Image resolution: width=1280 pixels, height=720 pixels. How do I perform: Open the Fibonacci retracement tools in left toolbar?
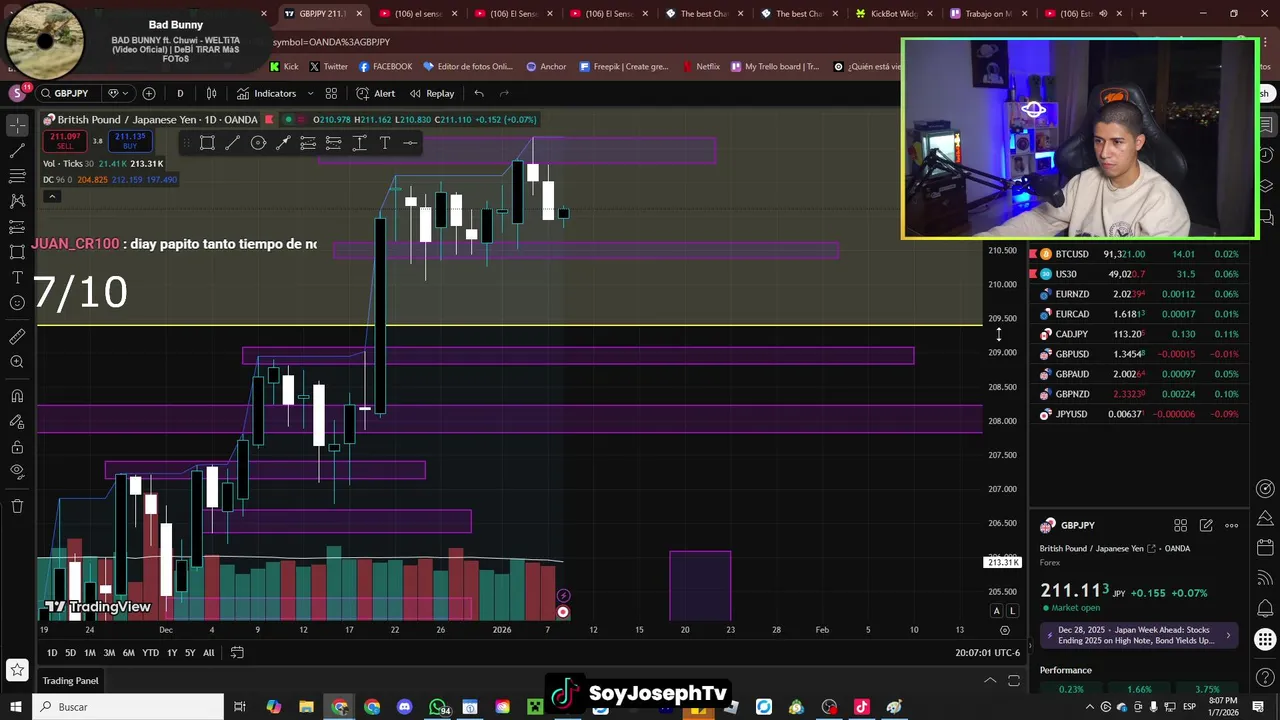coord(17,176)
